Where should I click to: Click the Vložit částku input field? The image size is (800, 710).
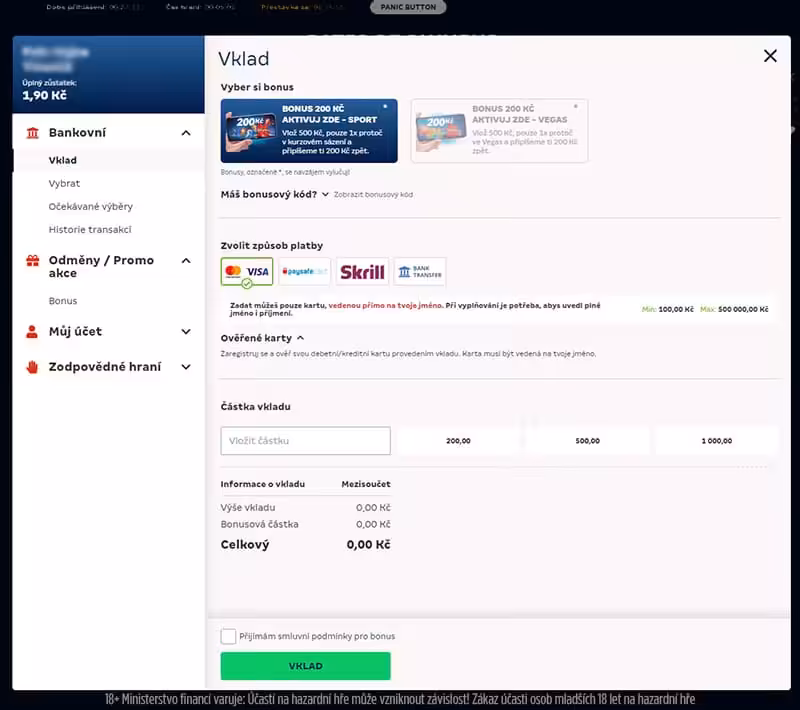306,441
